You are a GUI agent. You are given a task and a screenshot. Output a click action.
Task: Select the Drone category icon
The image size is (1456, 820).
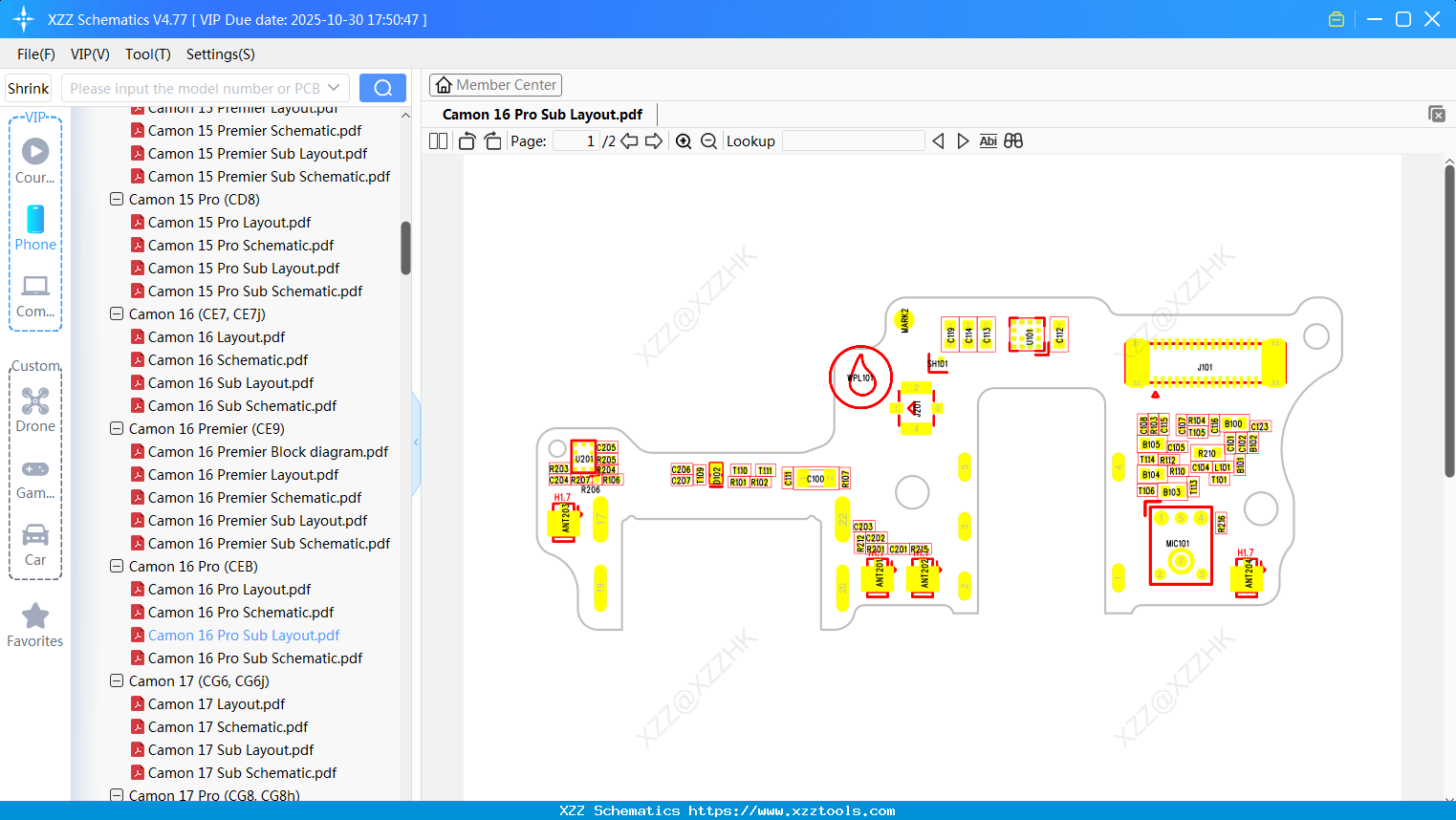[x=35, y=409]
